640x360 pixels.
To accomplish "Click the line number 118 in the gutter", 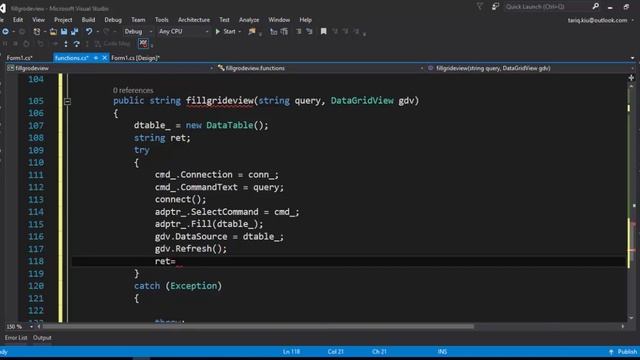I will 36,261.
